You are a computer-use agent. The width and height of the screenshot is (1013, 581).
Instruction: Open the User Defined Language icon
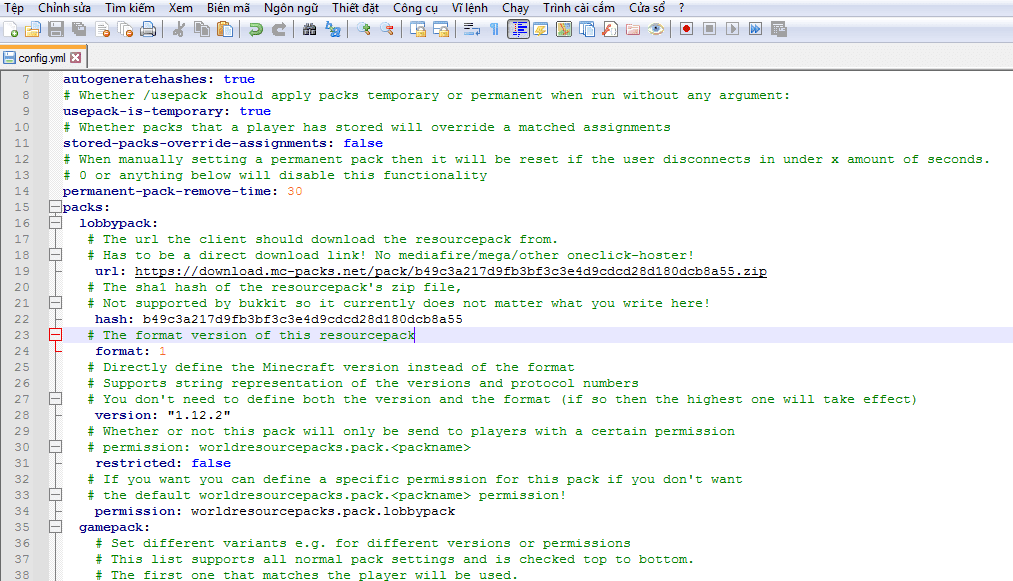541,30
